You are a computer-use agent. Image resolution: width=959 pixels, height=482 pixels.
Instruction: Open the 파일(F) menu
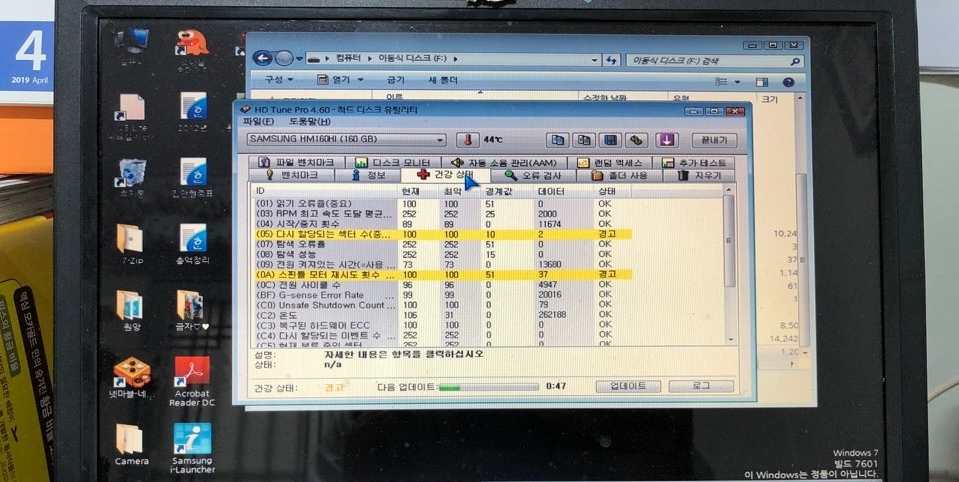click(258, 121)
